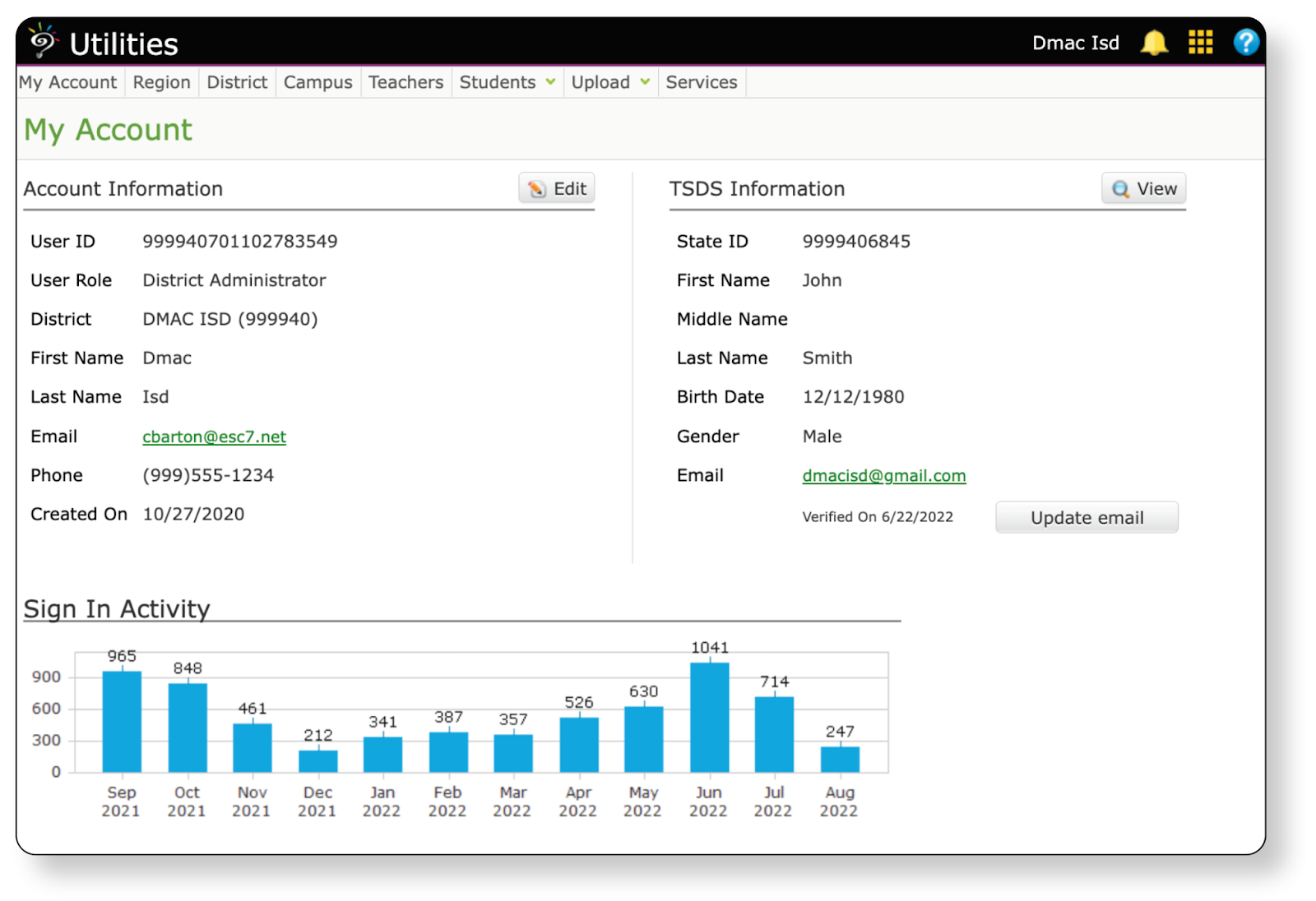Open the notifications bell

point(1154,42)
